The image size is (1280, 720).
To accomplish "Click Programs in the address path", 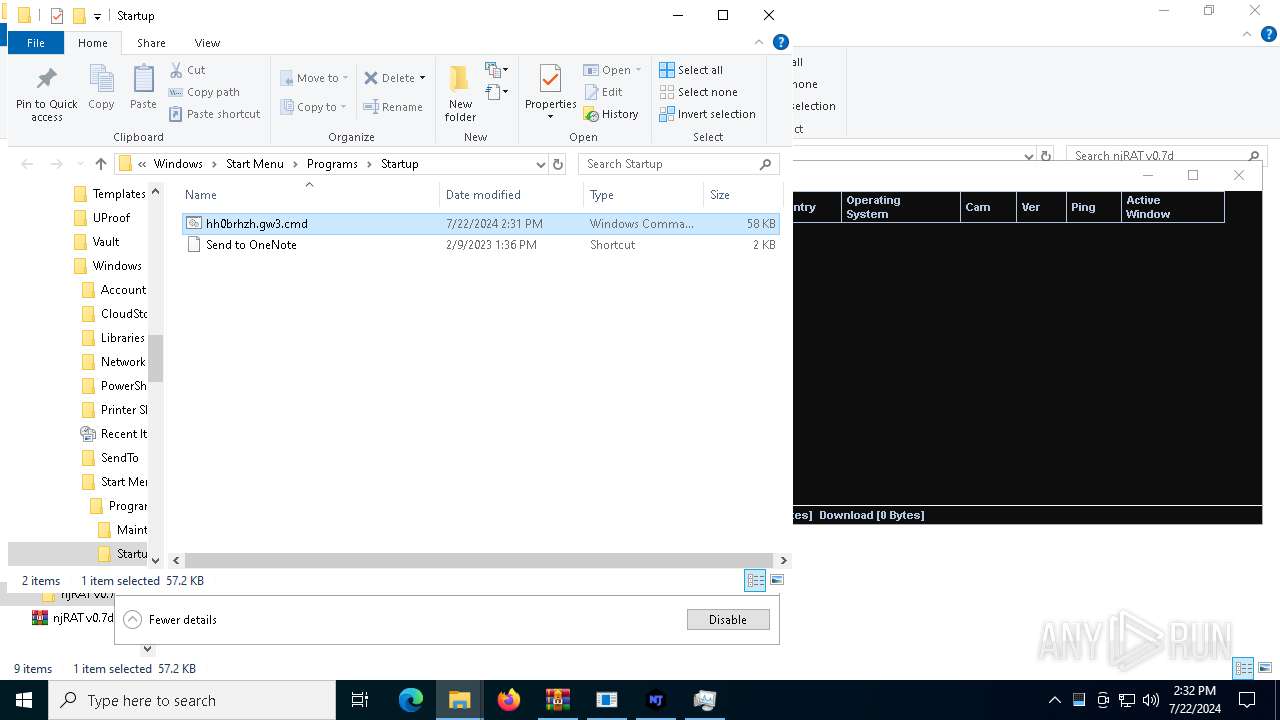I will (x=332, y=164).
